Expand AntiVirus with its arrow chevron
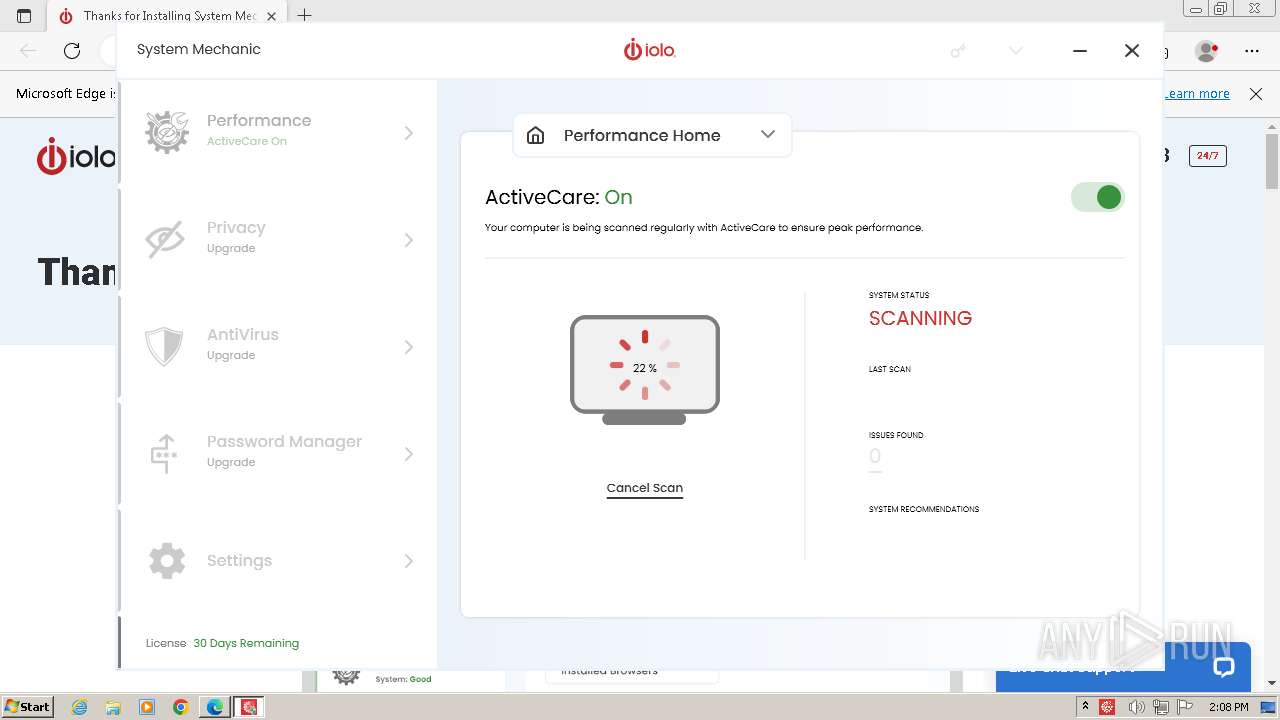The height and width of the screenshot is (720, 1280). click(408, 346)
